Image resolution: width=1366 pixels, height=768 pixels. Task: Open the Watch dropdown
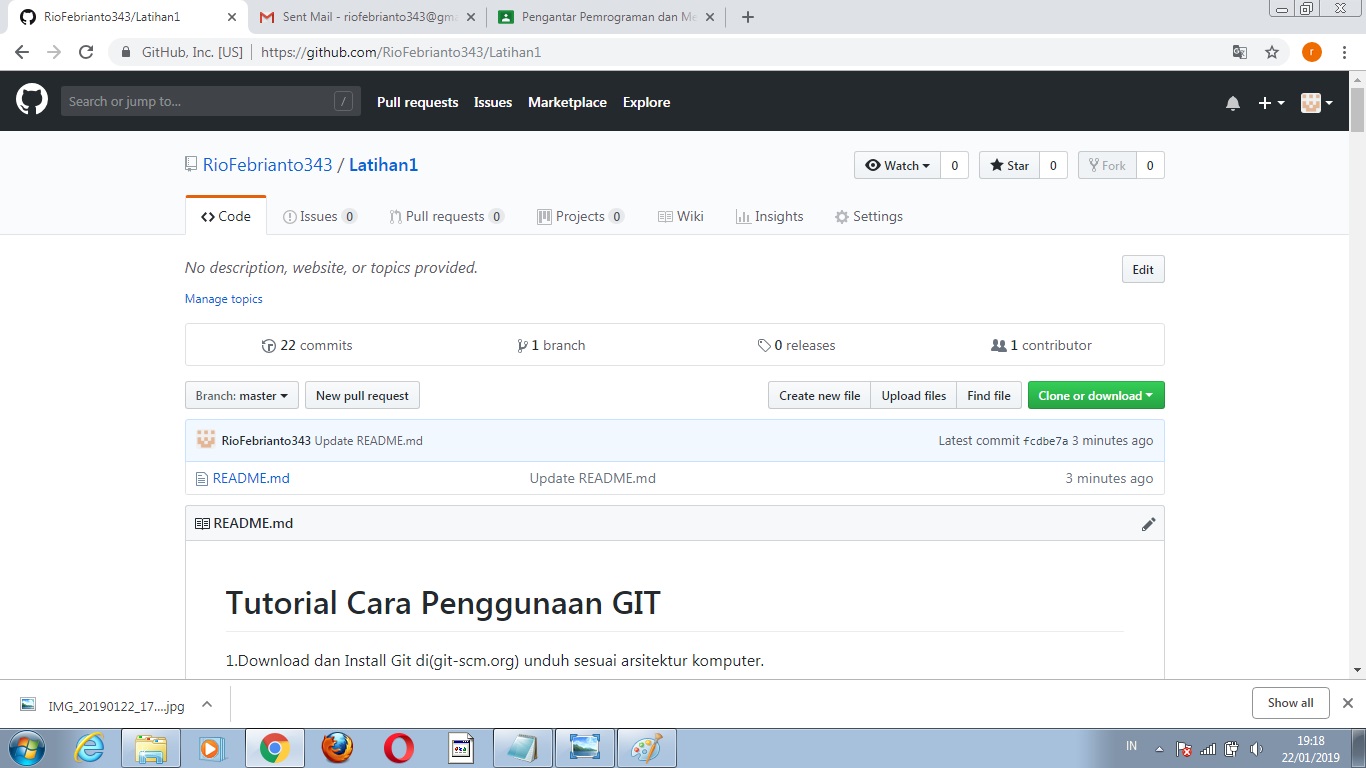pos(897,165)
